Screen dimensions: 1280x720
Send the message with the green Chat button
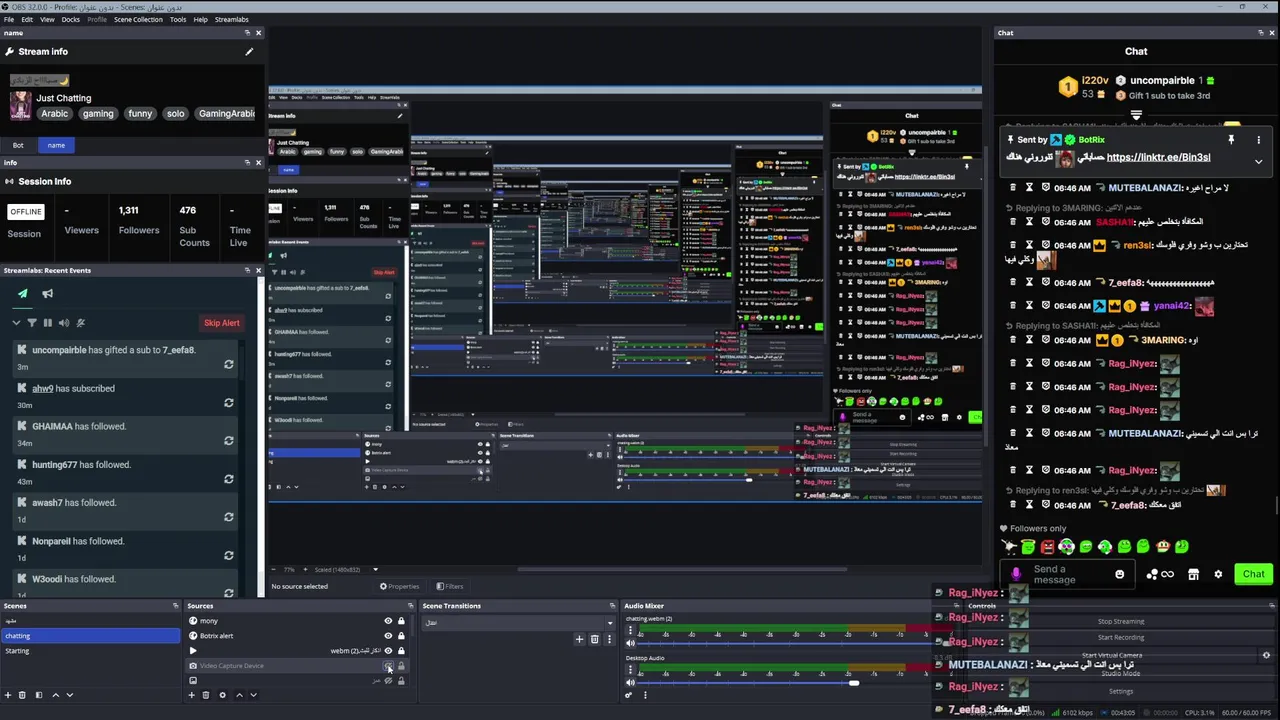(1253, 574)
